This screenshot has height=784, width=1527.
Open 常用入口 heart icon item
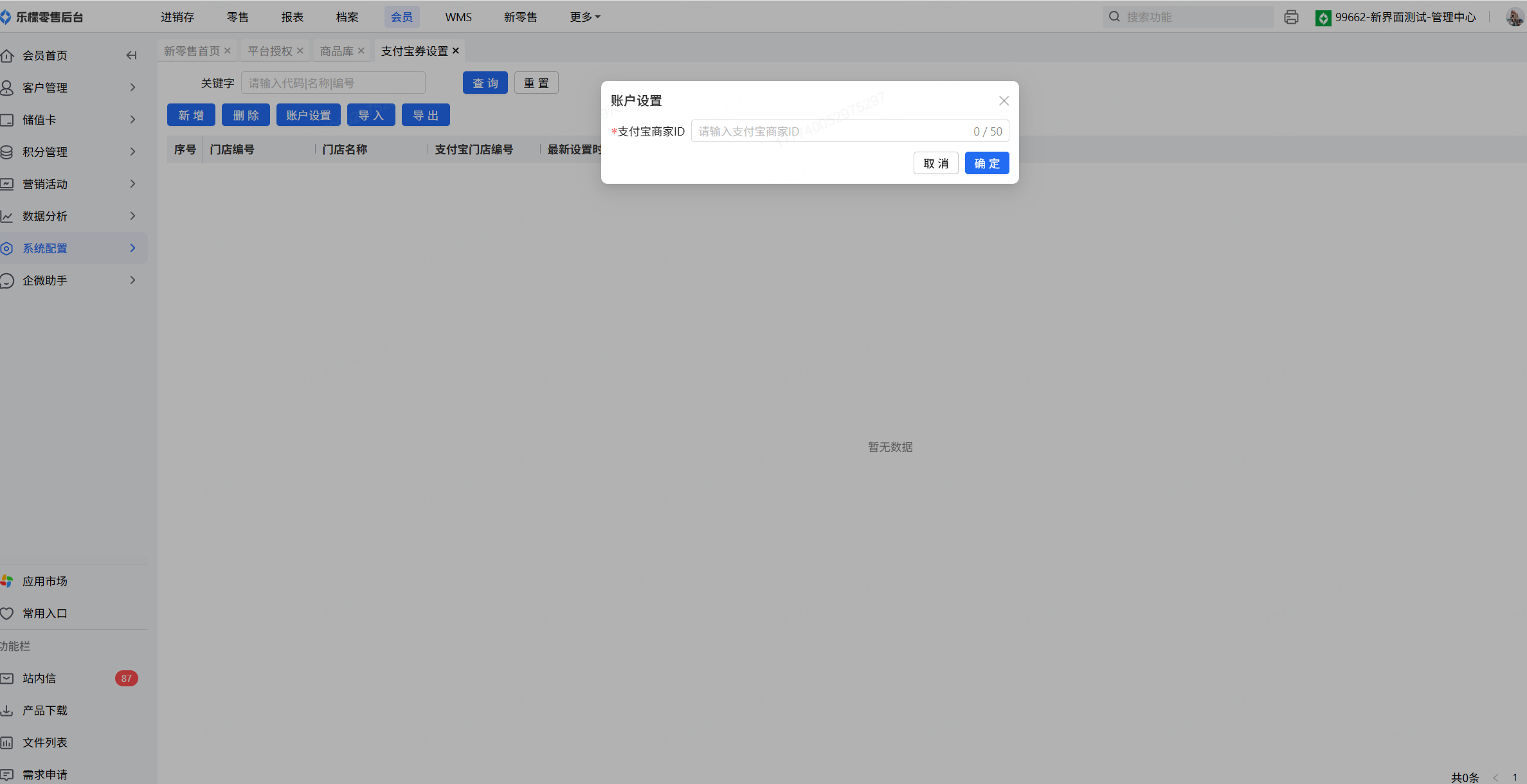tap(7, 613)
